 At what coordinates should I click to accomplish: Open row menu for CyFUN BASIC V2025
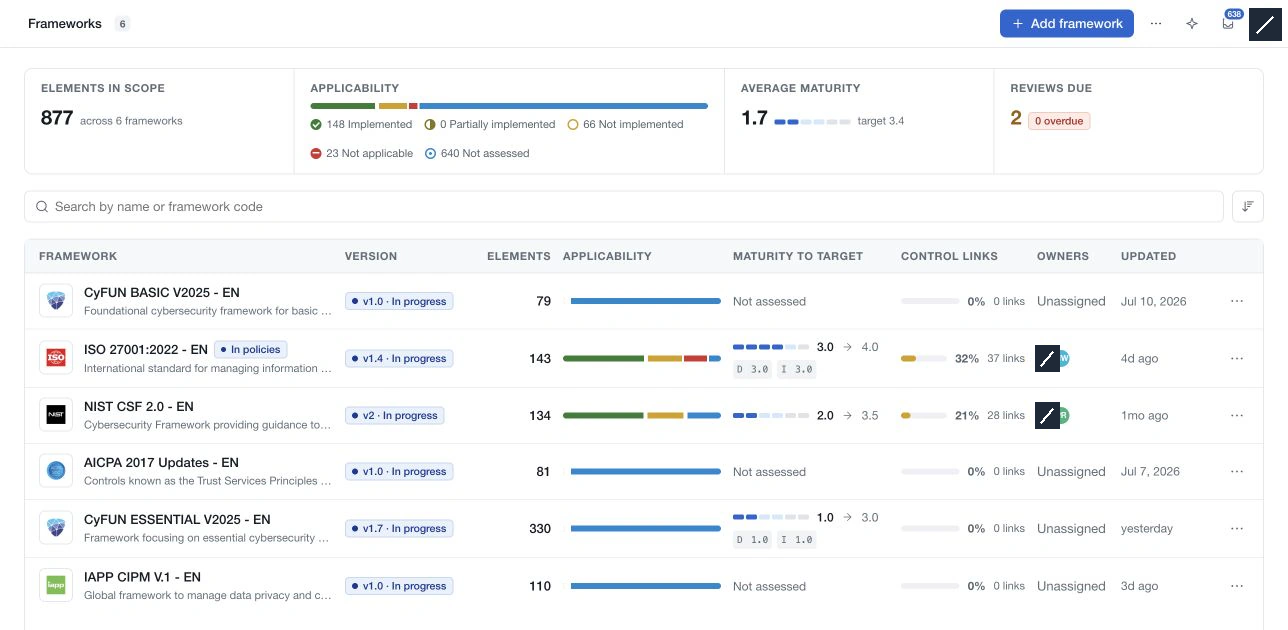[1237, 301]
